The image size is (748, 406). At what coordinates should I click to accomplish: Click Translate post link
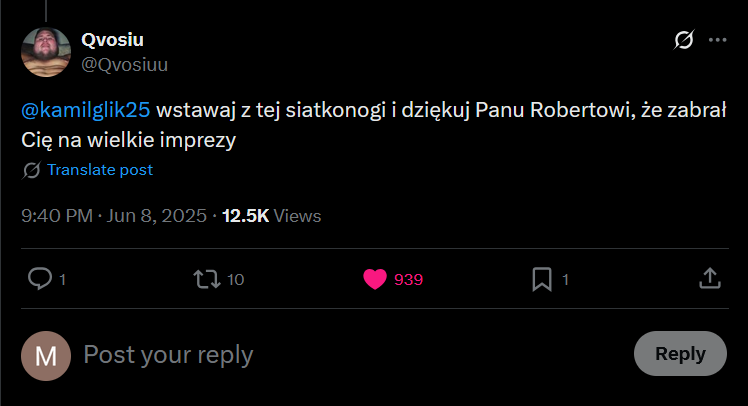[100, 170]
